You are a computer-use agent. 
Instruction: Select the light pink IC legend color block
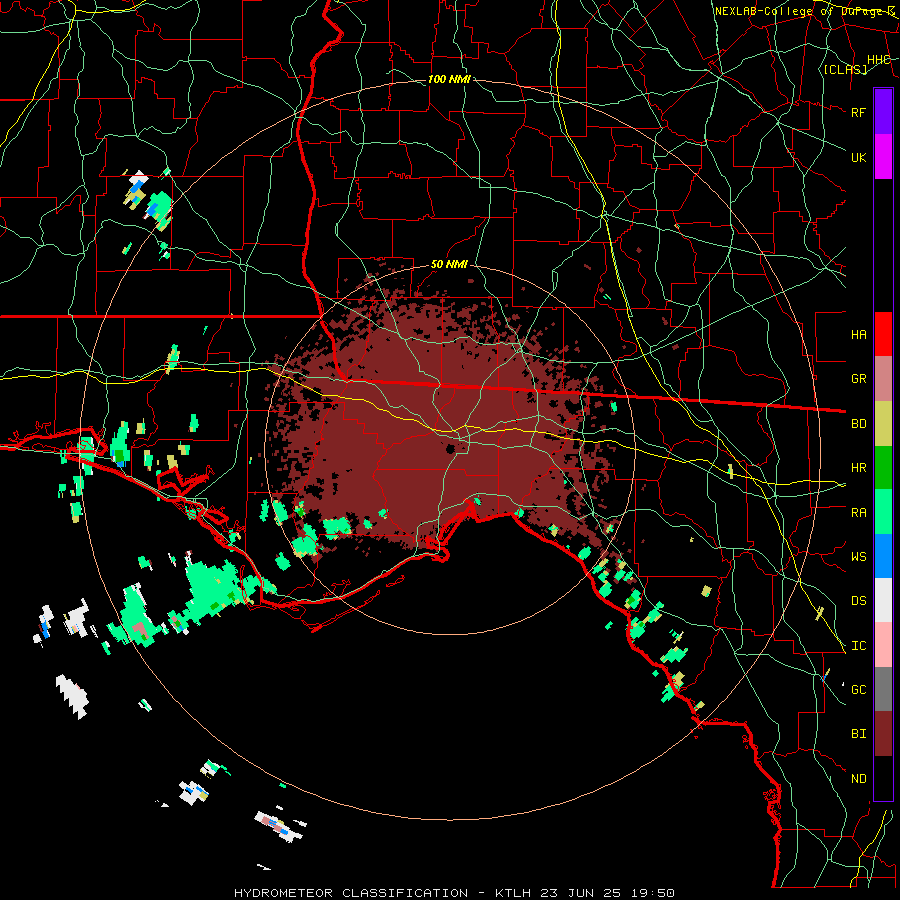point(883,645)
